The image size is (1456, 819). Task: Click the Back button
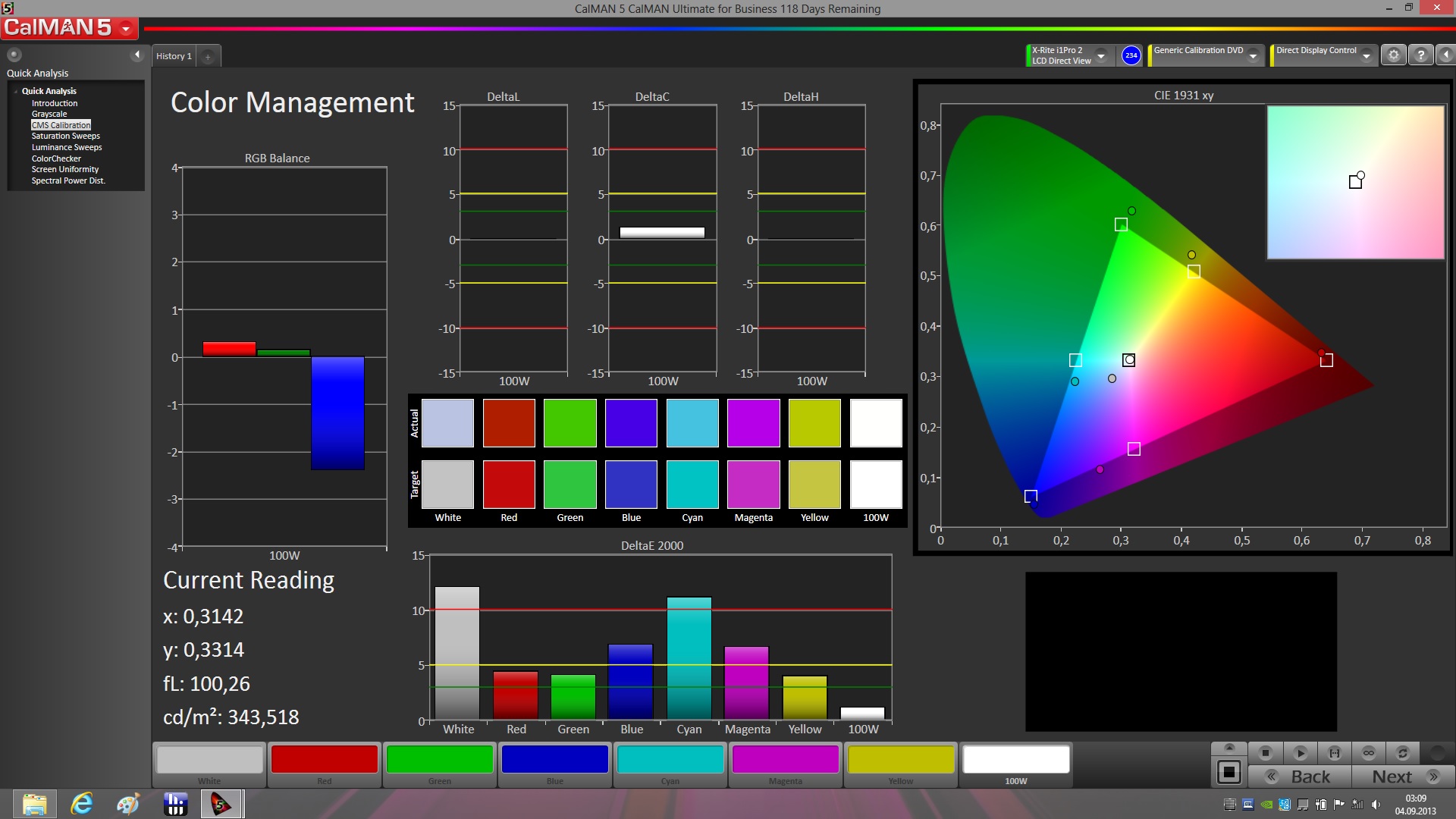(1300, 777)
